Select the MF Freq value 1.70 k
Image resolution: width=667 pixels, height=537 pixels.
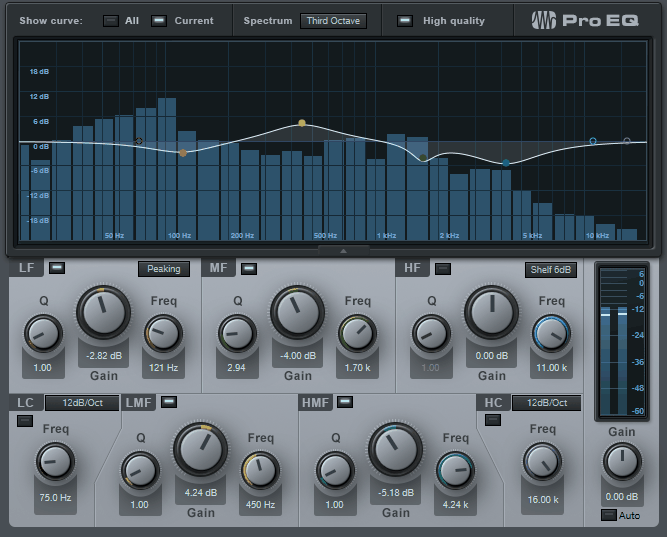pos(357,368)
